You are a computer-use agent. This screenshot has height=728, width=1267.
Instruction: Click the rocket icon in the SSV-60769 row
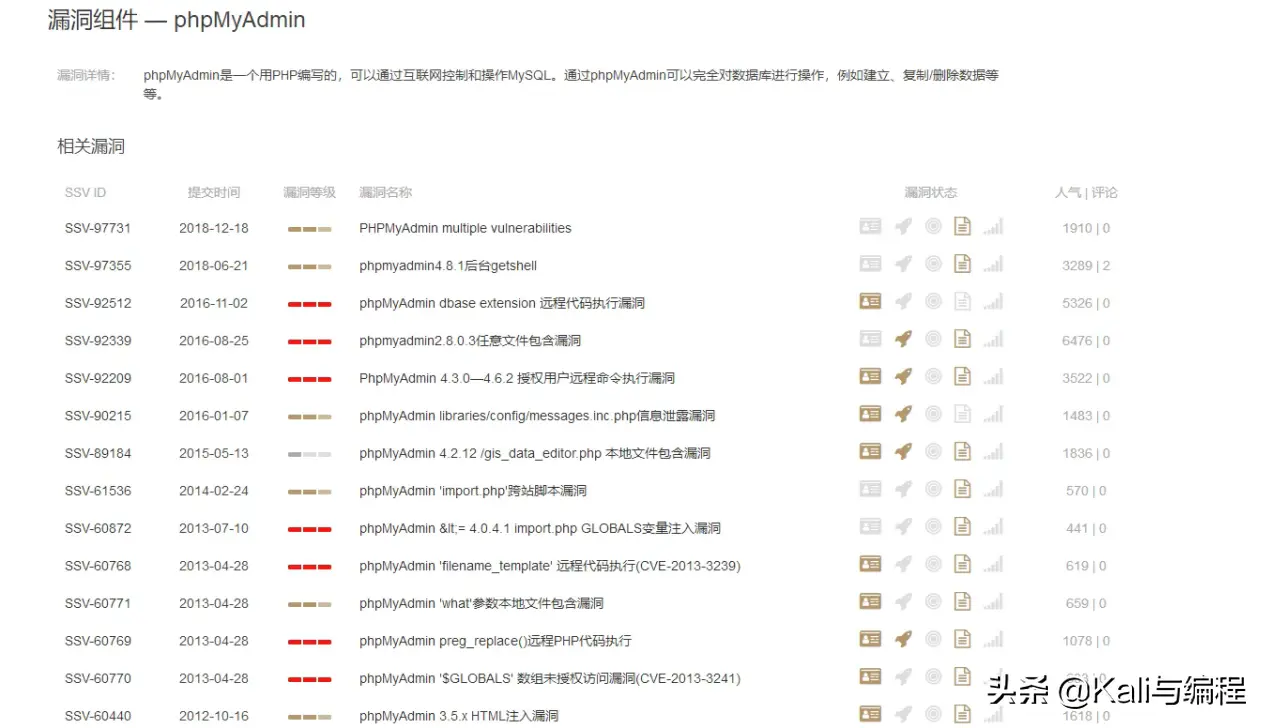pyautogui.click(x=903, y=640)
